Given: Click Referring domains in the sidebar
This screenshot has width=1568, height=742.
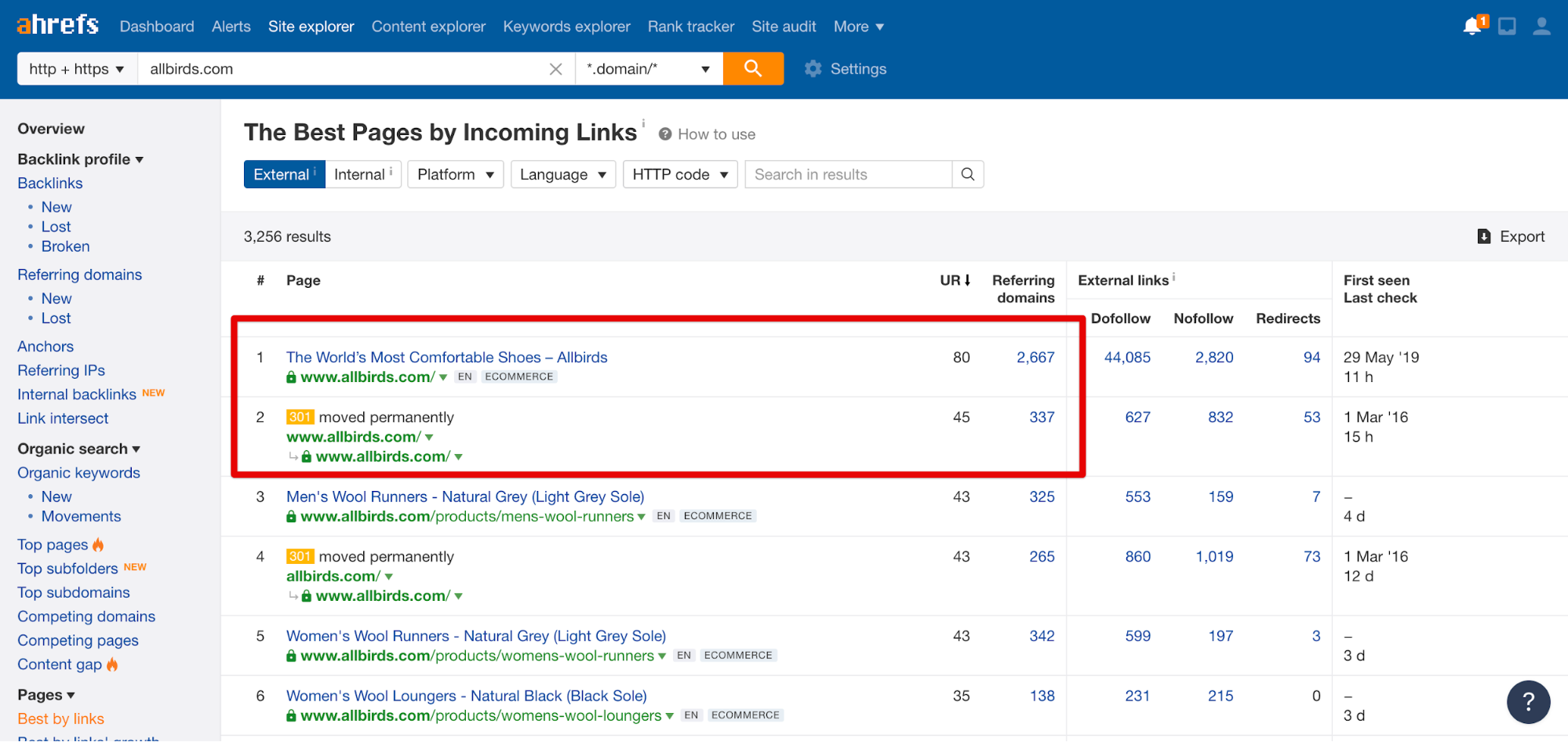Looking at the screenshot, I should tap(80, 275).
